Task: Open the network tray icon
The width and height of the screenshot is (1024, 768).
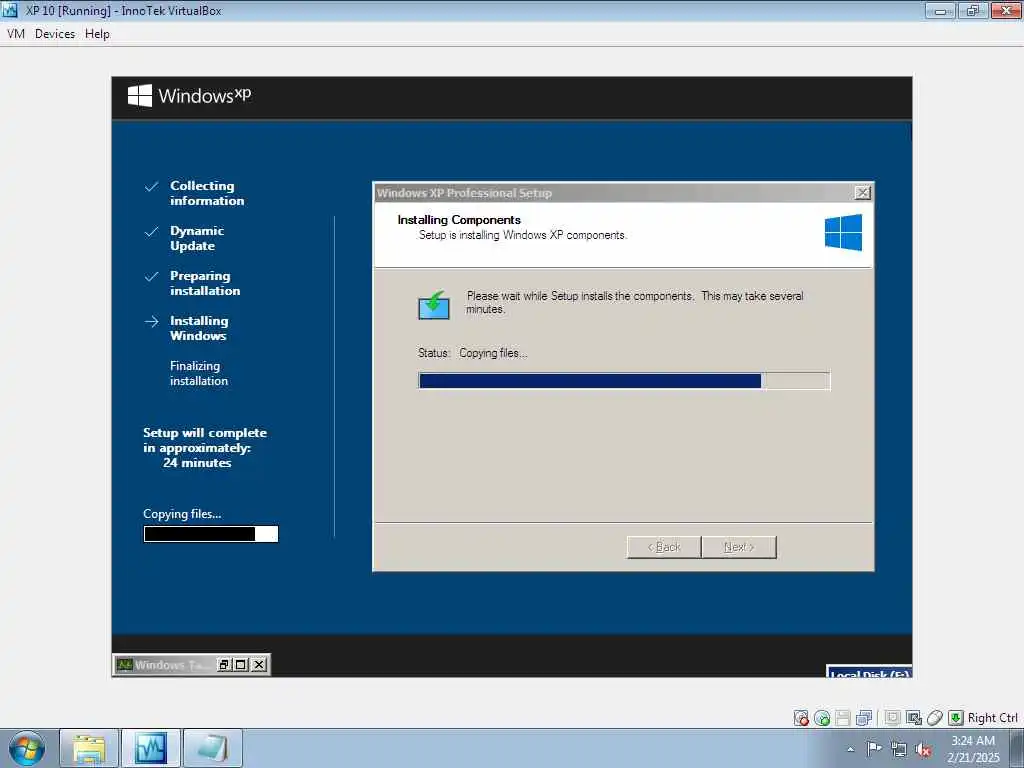Action: (899, 750)
